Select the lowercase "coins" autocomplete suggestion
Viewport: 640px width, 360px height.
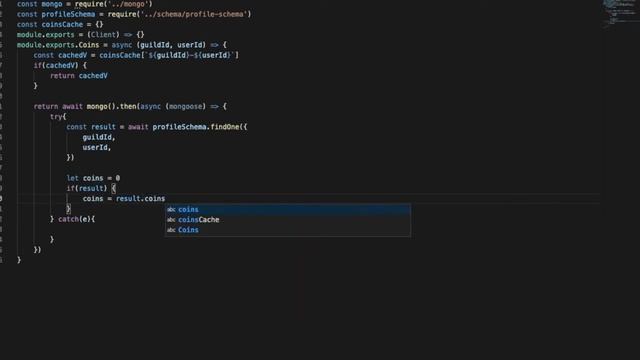tap(287, 209)
